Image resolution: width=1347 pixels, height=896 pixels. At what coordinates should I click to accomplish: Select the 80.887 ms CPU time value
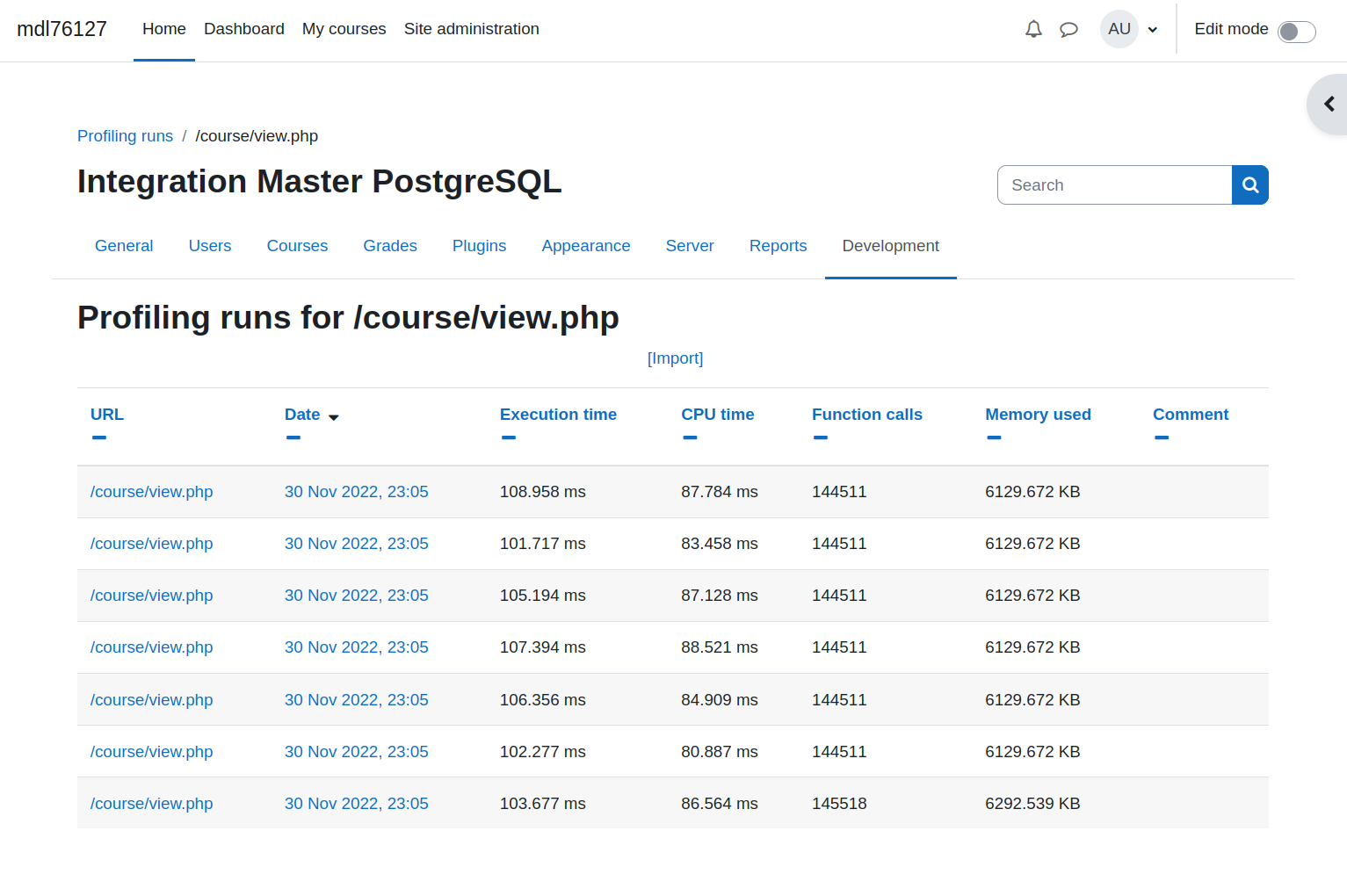tap(720, 752)
